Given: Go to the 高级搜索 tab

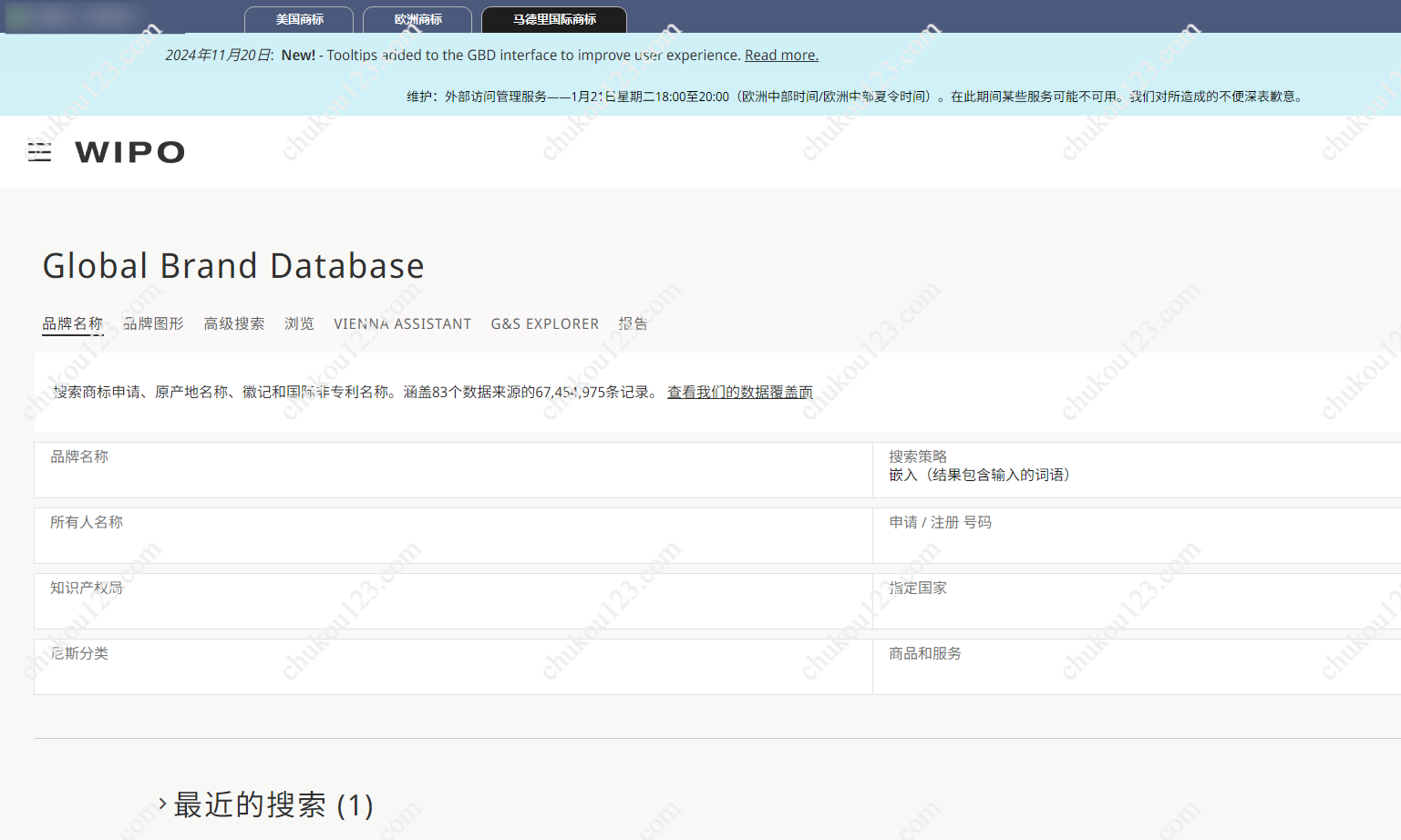Looking at the screenshot, I should (x=234, y=323).
